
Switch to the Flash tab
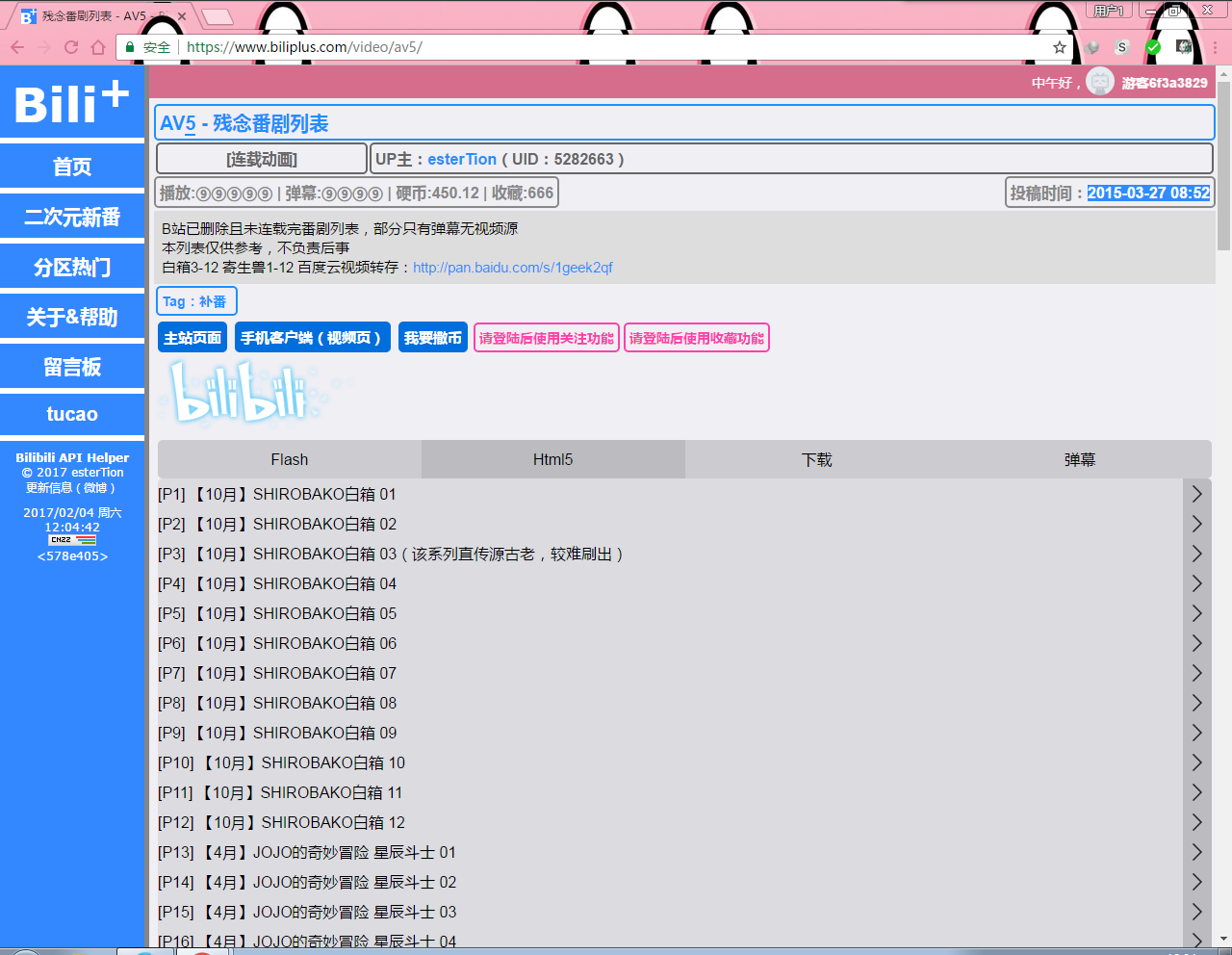[x=289, y=459]
